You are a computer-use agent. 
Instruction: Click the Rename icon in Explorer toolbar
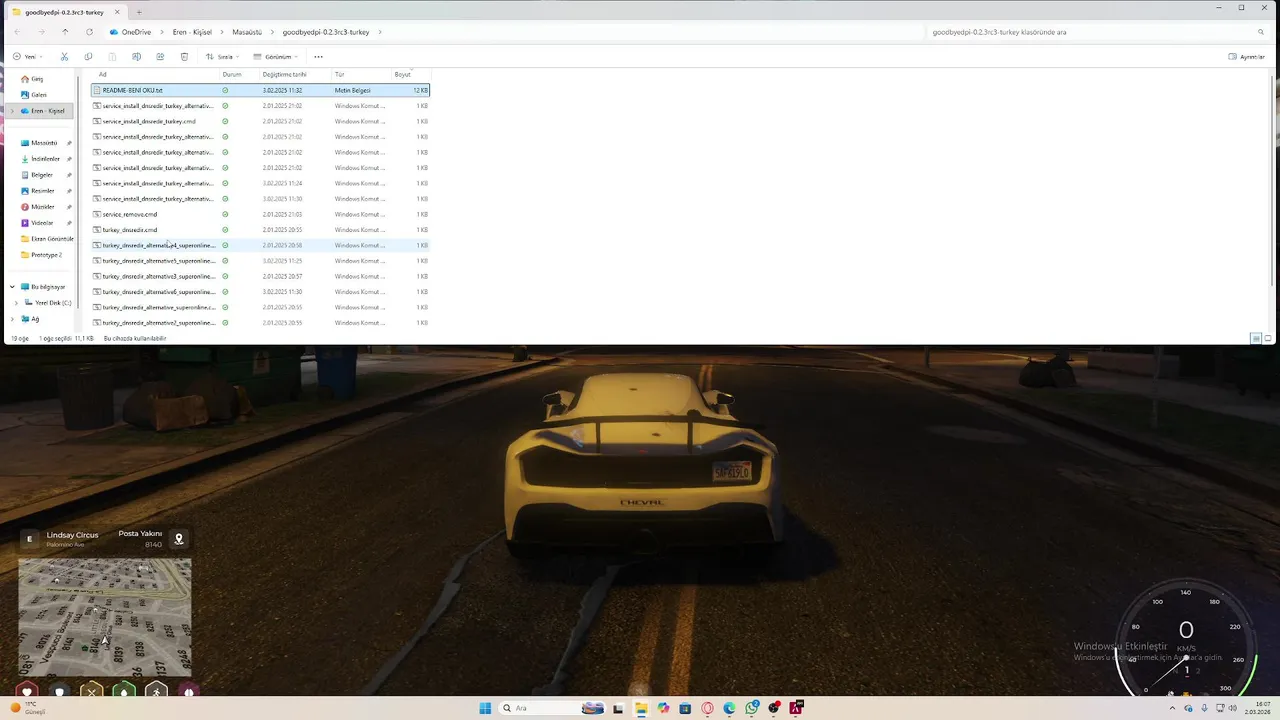[x=136, y=57]
